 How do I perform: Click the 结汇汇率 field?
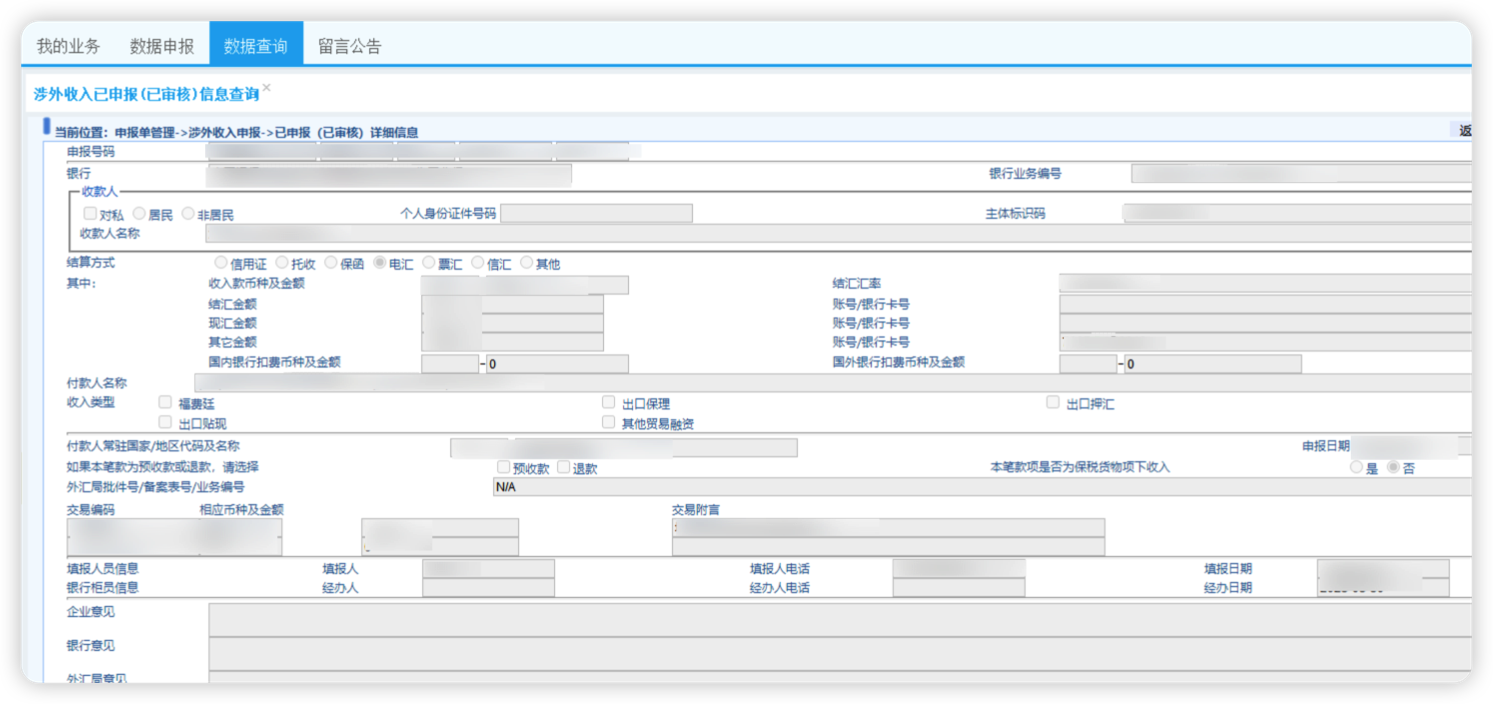click(x=1265, y=284)
